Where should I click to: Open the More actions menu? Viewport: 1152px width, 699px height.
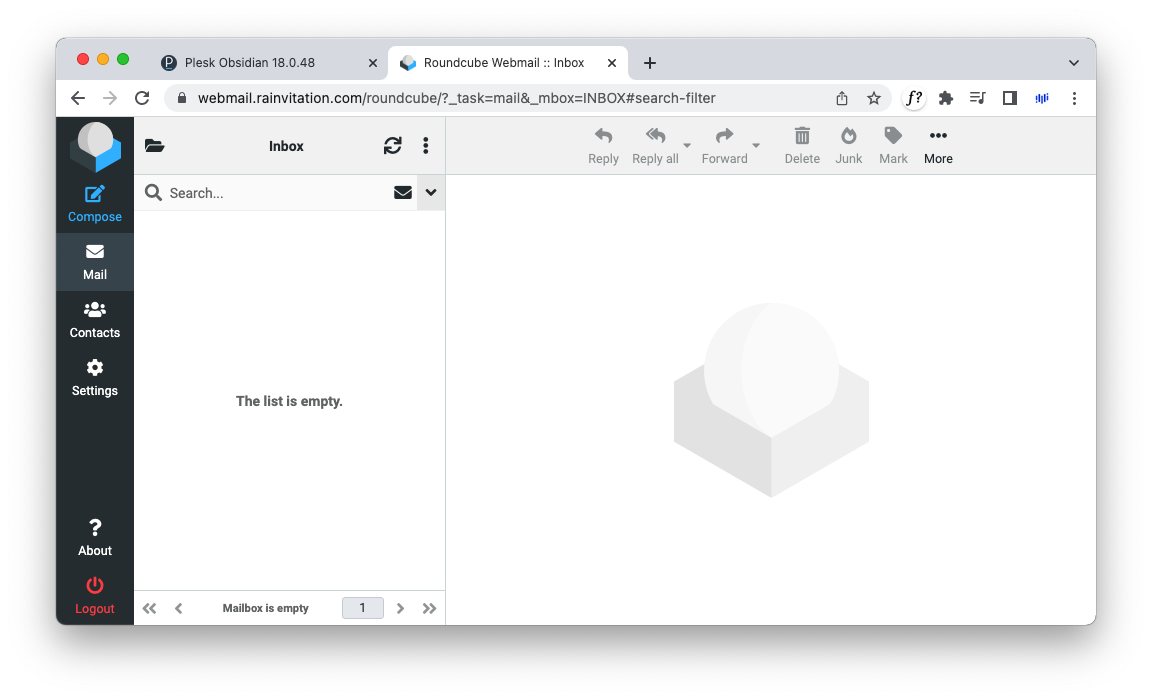click(x=938, y=145)
